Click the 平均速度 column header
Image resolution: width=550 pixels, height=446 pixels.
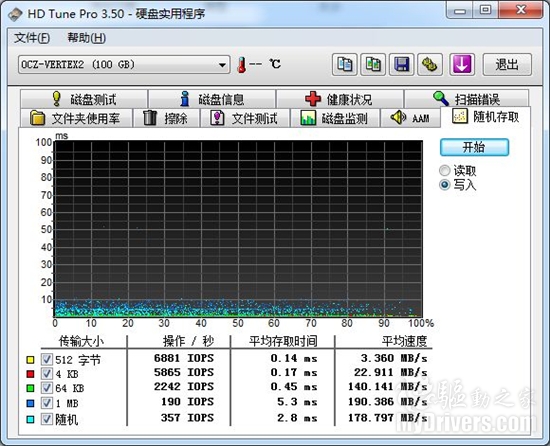point(404,341)
